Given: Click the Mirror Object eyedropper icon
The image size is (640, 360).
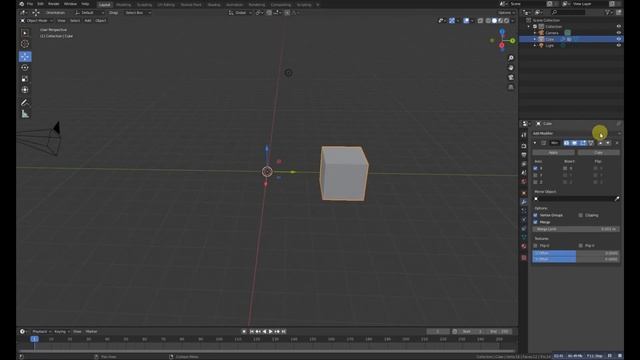Looking at the screenshot, I should click(617, 198).
